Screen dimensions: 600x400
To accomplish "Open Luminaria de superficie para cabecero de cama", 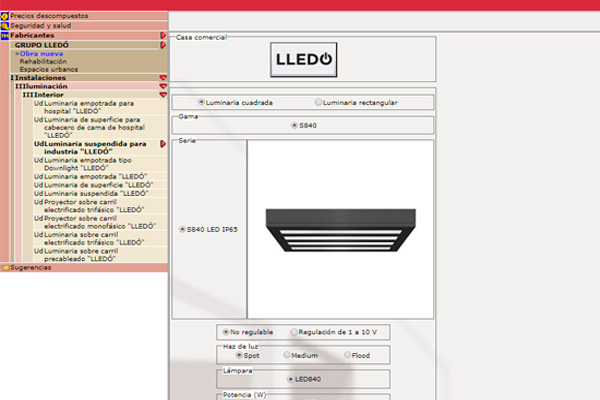I will pos(94,127).
